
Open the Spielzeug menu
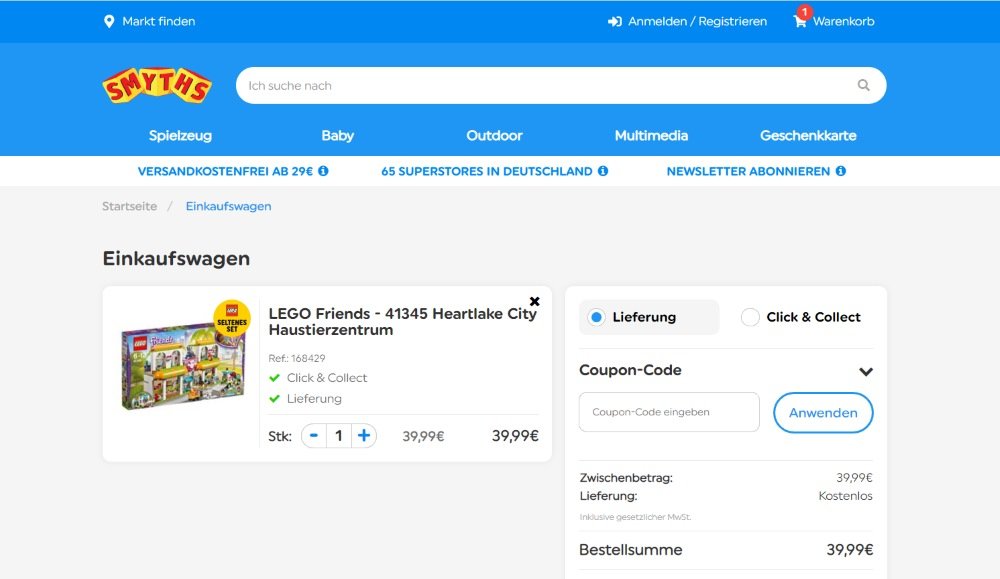[178, 135]
